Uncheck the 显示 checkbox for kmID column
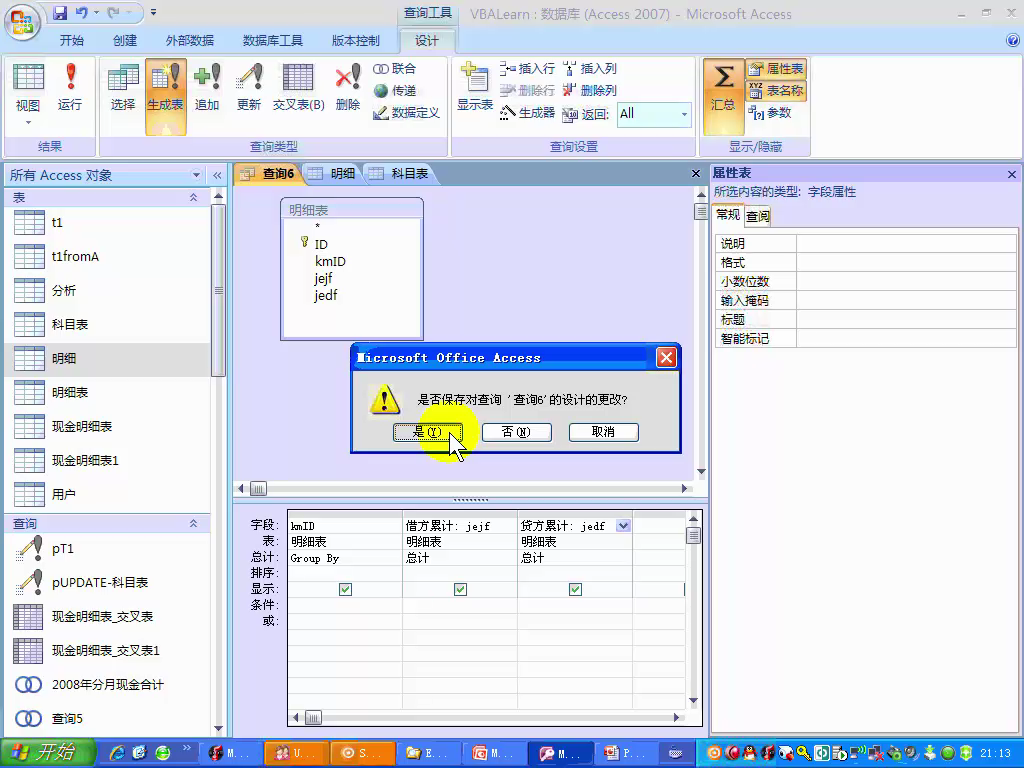1024x768 pixels. coord(345,589)
